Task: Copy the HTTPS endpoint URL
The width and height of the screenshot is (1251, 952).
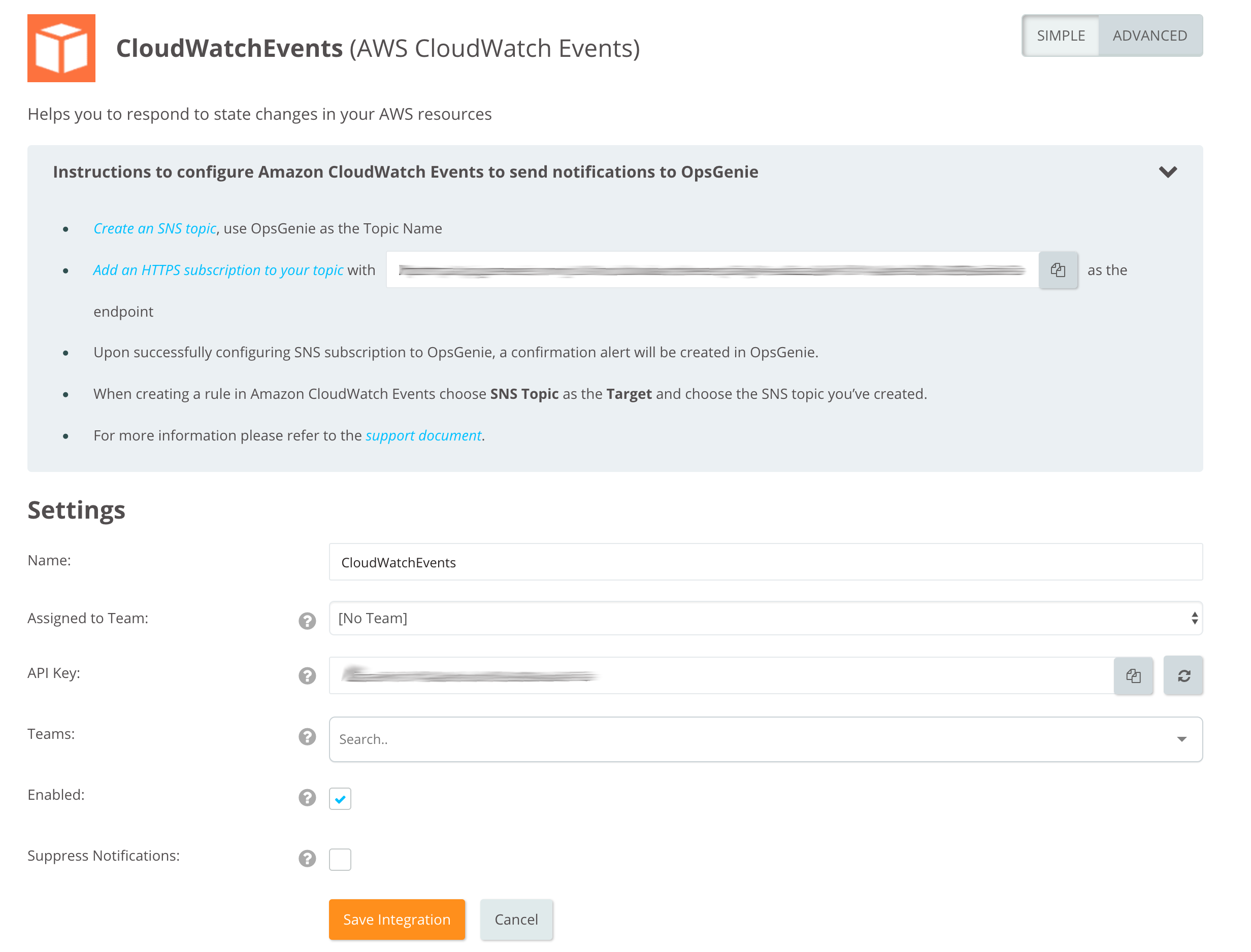Action: pyautogui.click(x=1058, y=270)
